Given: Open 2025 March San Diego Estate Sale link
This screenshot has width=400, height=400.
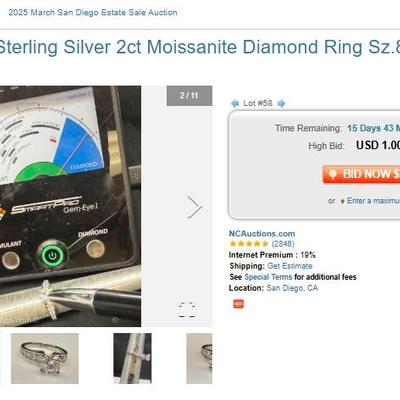Looking at the screenshot, I should (x=93, y=13).
